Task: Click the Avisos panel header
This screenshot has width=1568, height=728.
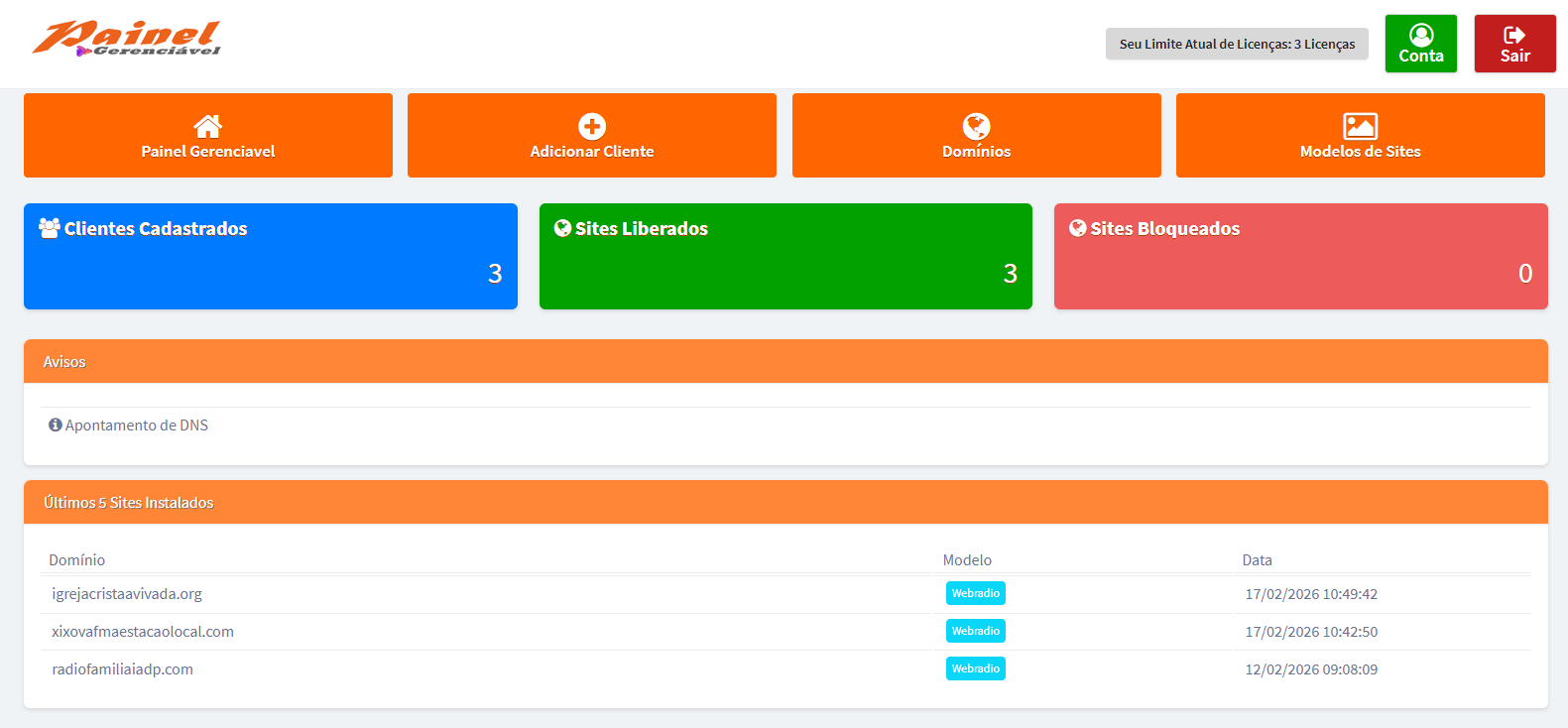Action: point(785,362)
